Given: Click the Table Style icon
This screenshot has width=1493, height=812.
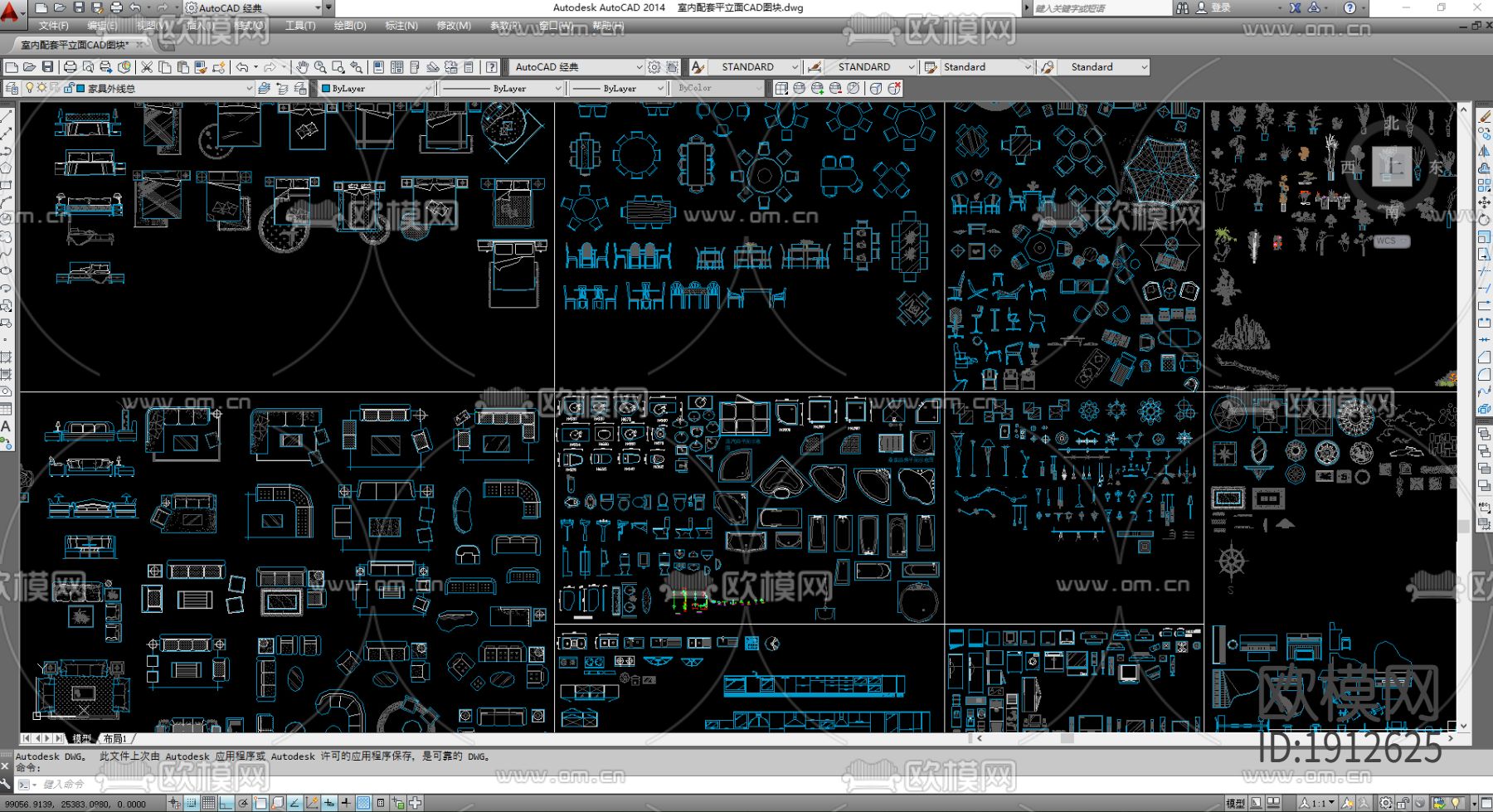Looking at the screenshot, I should [931, 67].
